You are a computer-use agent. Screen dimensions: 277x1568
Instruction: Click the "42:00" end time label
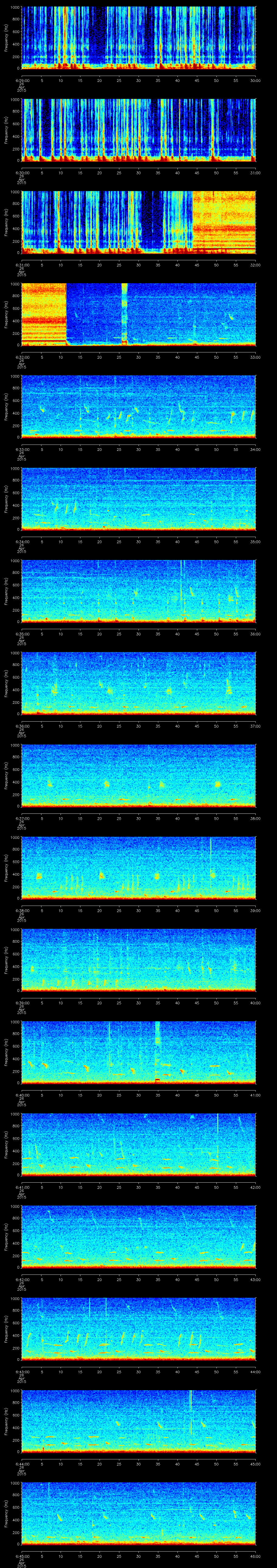coord(256,1187)
